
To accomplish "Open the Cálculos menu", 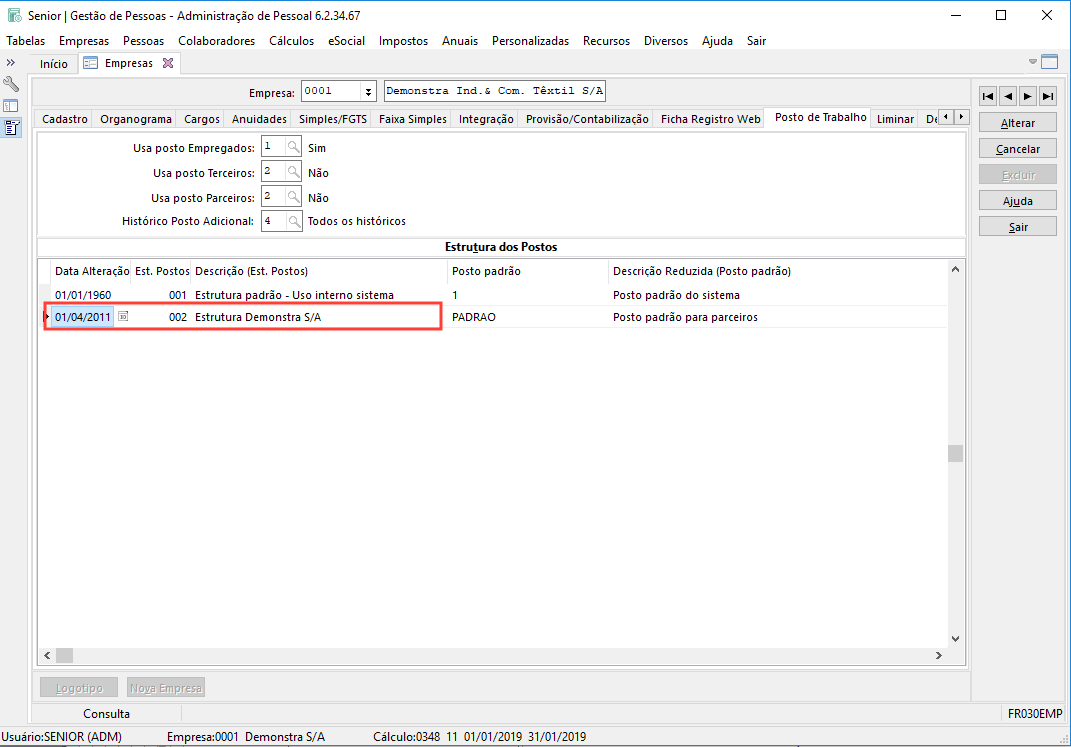I will (x=292, y=41).
